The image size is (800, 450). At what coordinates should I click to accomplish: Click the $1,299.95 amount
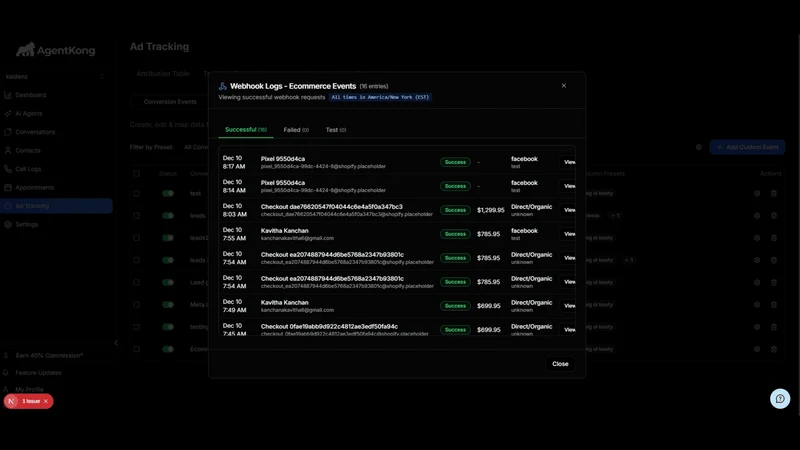point(490,210)
